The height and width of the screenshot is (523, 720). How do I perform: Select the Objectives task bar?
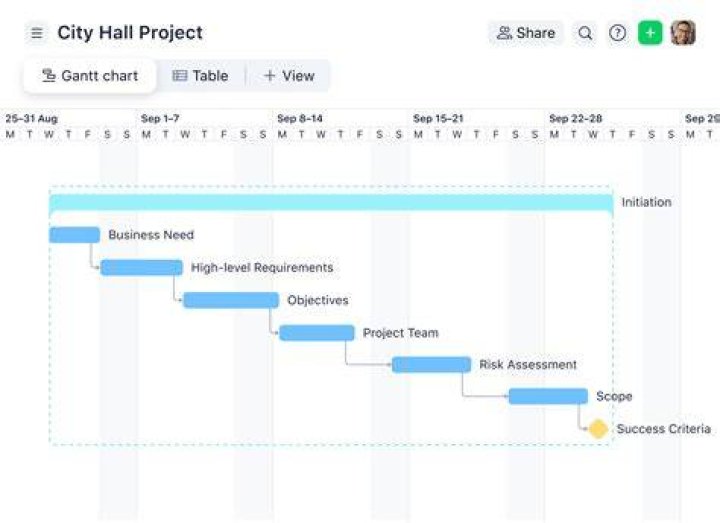click(x=231, y=300)
